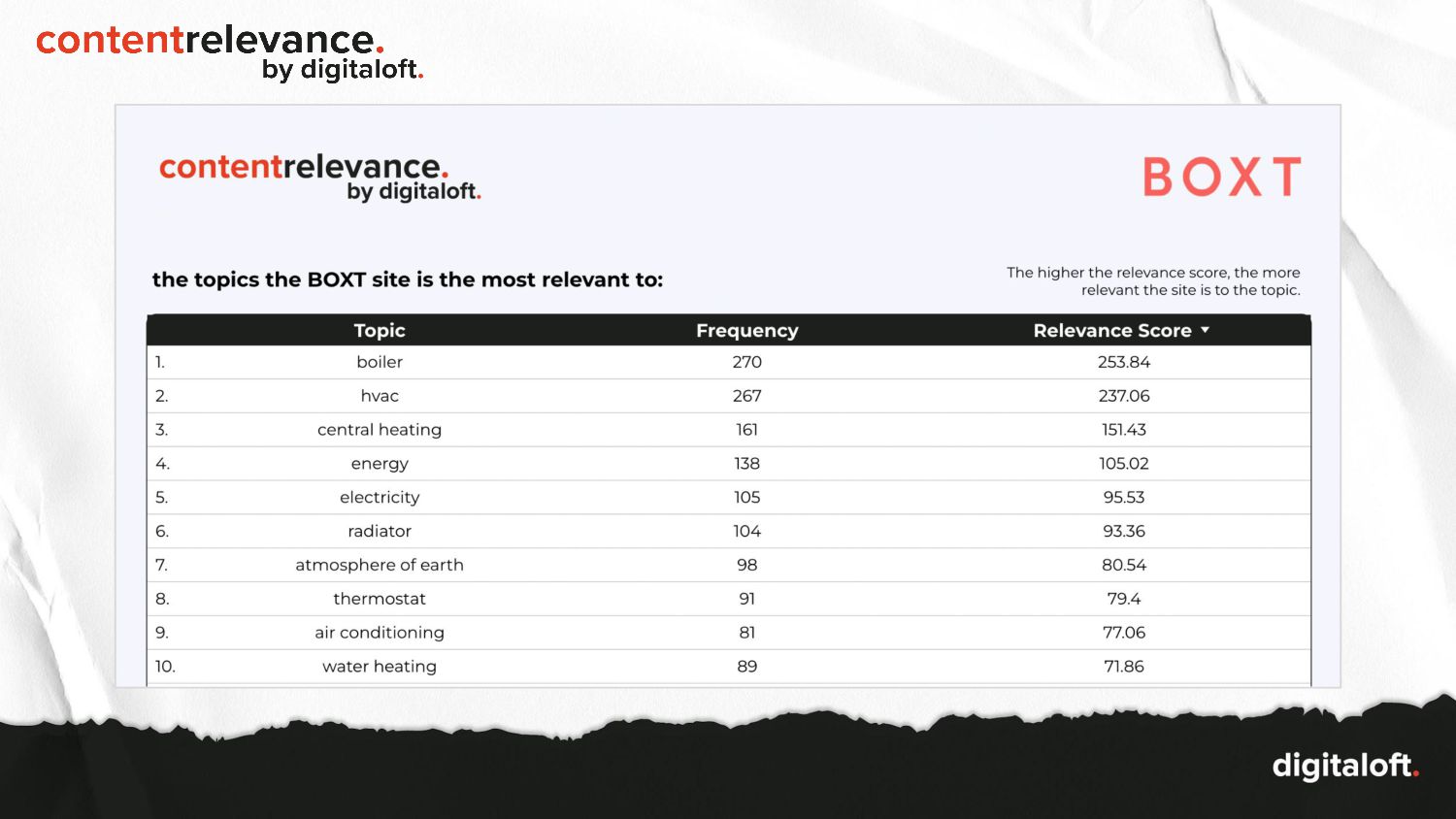Click relevance score 79.4
The width and height of the screenshot is (1456, 819).
pos(1124,599)
